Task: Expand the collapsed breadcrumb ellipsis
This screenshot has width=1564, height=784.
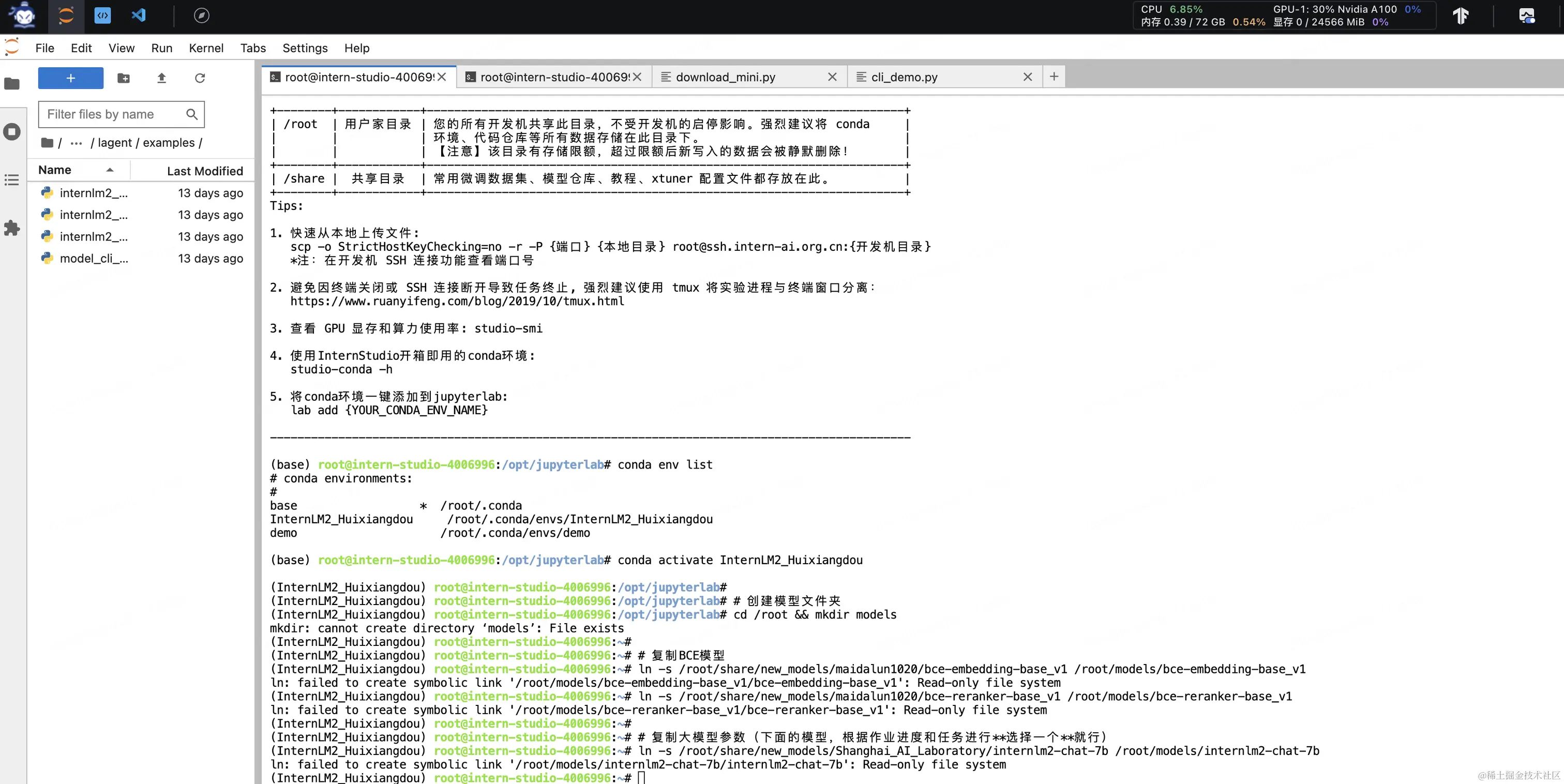Action: click(76, 143)
